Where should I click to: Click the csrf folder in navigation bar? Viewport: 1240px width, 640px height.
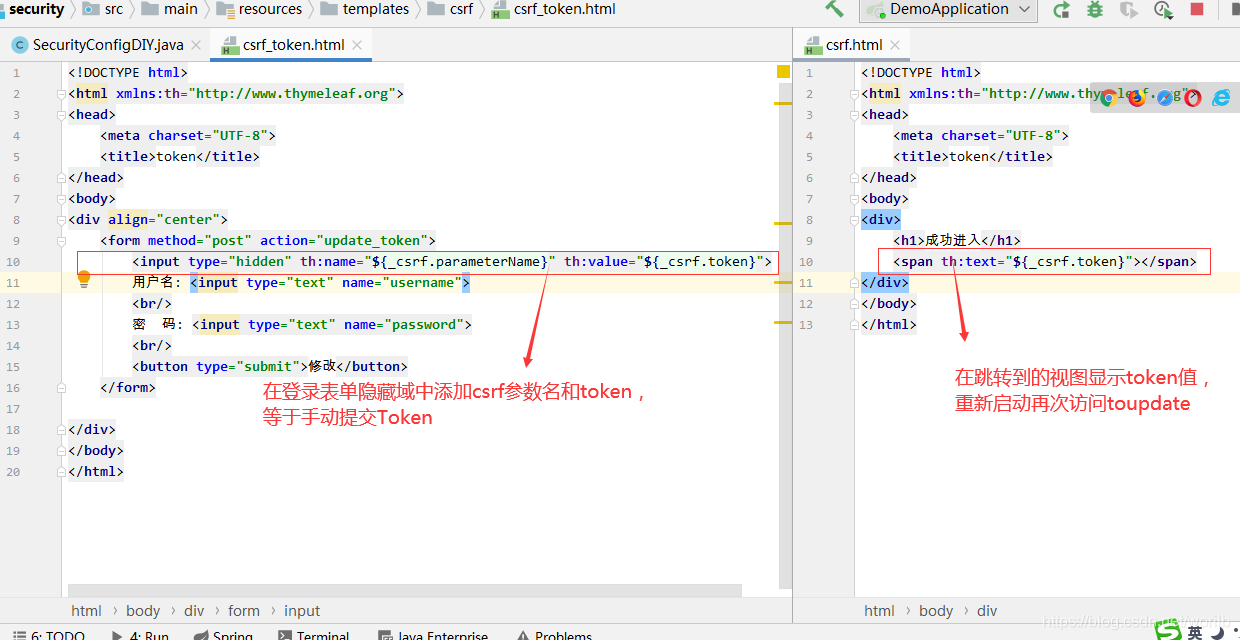pyautogui.click(x=450, y=9)
